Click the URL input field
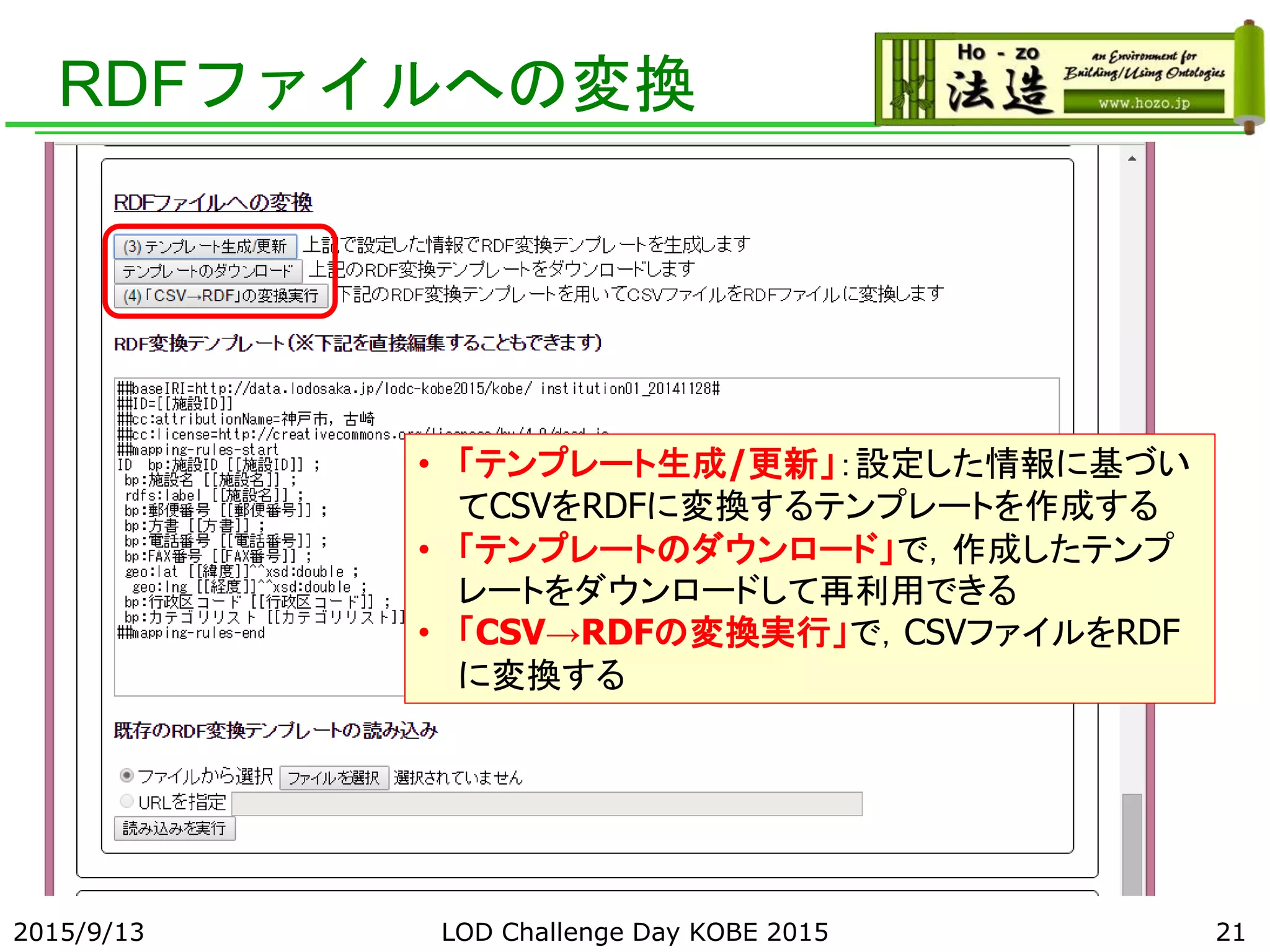Image resolution: width=1270 pixels, height=952 pixels. [x=546, y=804]
